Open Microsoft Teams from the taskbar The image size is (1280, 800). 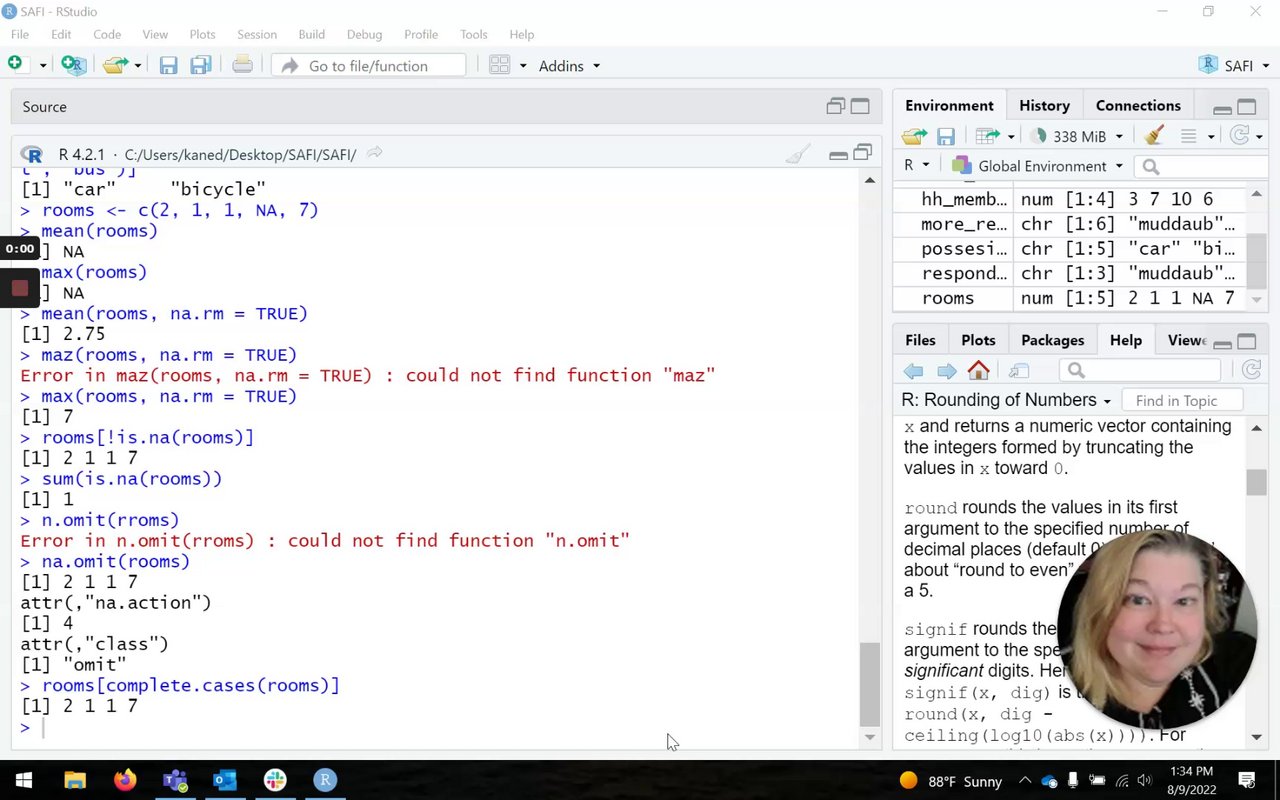click(x=175, y=780)
